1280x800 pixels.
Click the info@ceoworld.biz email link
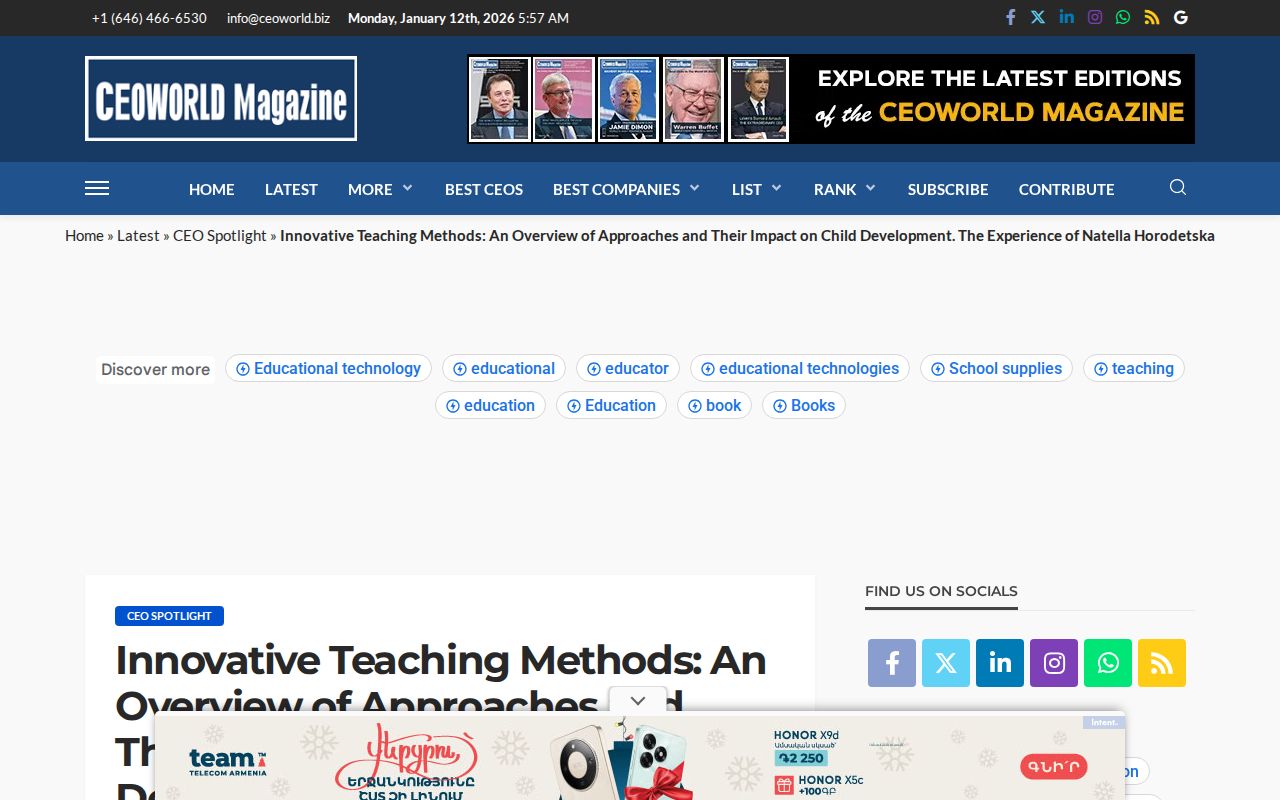click(x=278, y=18)
